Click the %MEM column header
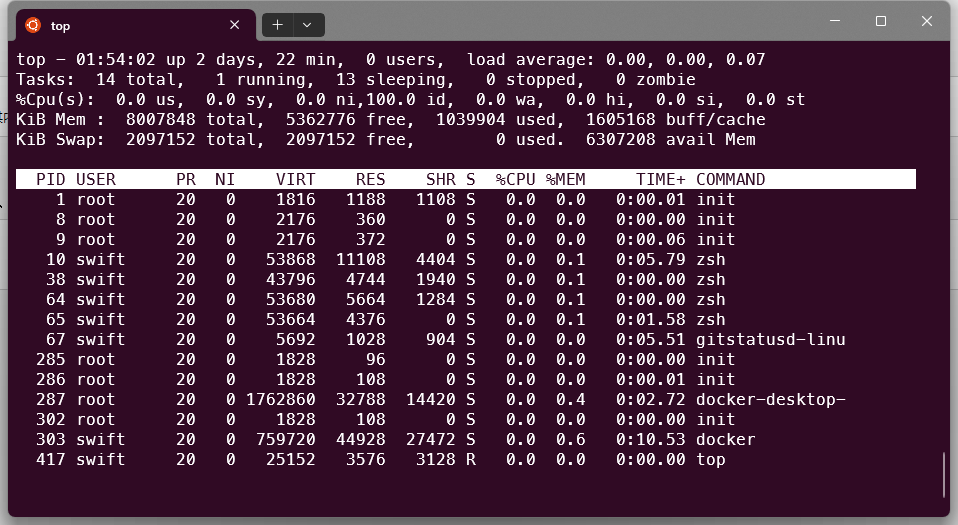The height and width of the screenshot is (525, 958). pyautogui.click(x=566, y=180)
